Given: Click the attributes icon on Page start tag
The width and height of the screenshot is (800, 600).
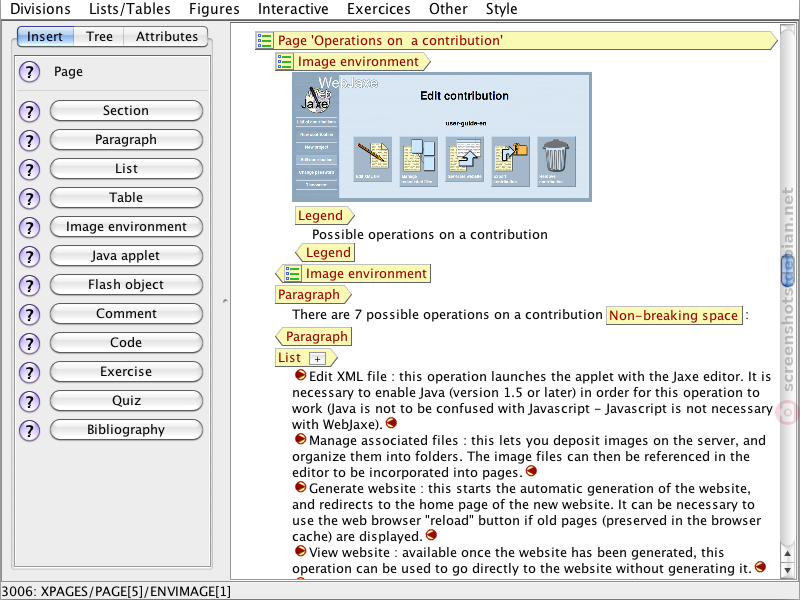Looking at the screenshot, I should 264,40.
